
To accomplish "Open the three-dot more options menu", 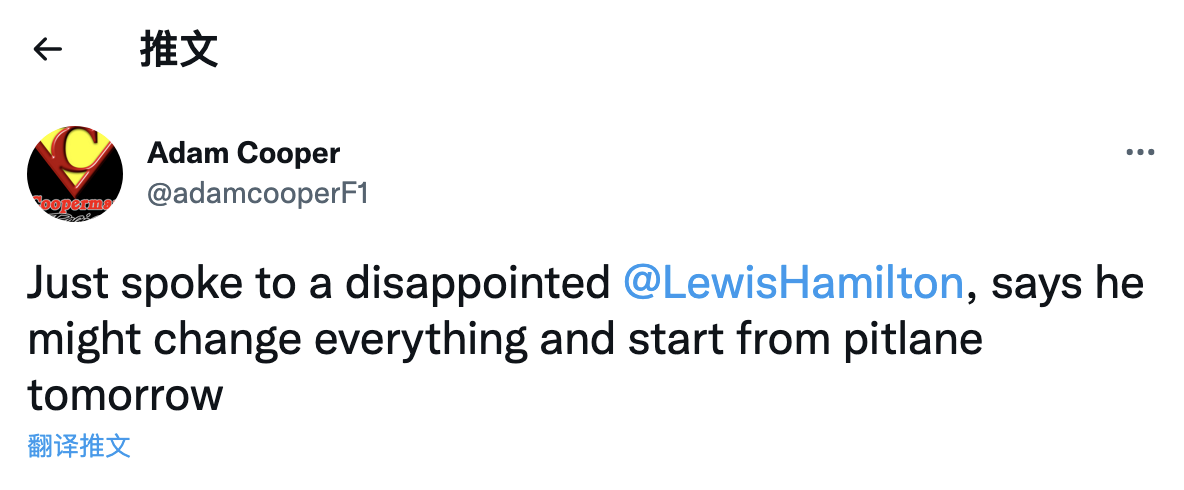I will (1140, 153).
